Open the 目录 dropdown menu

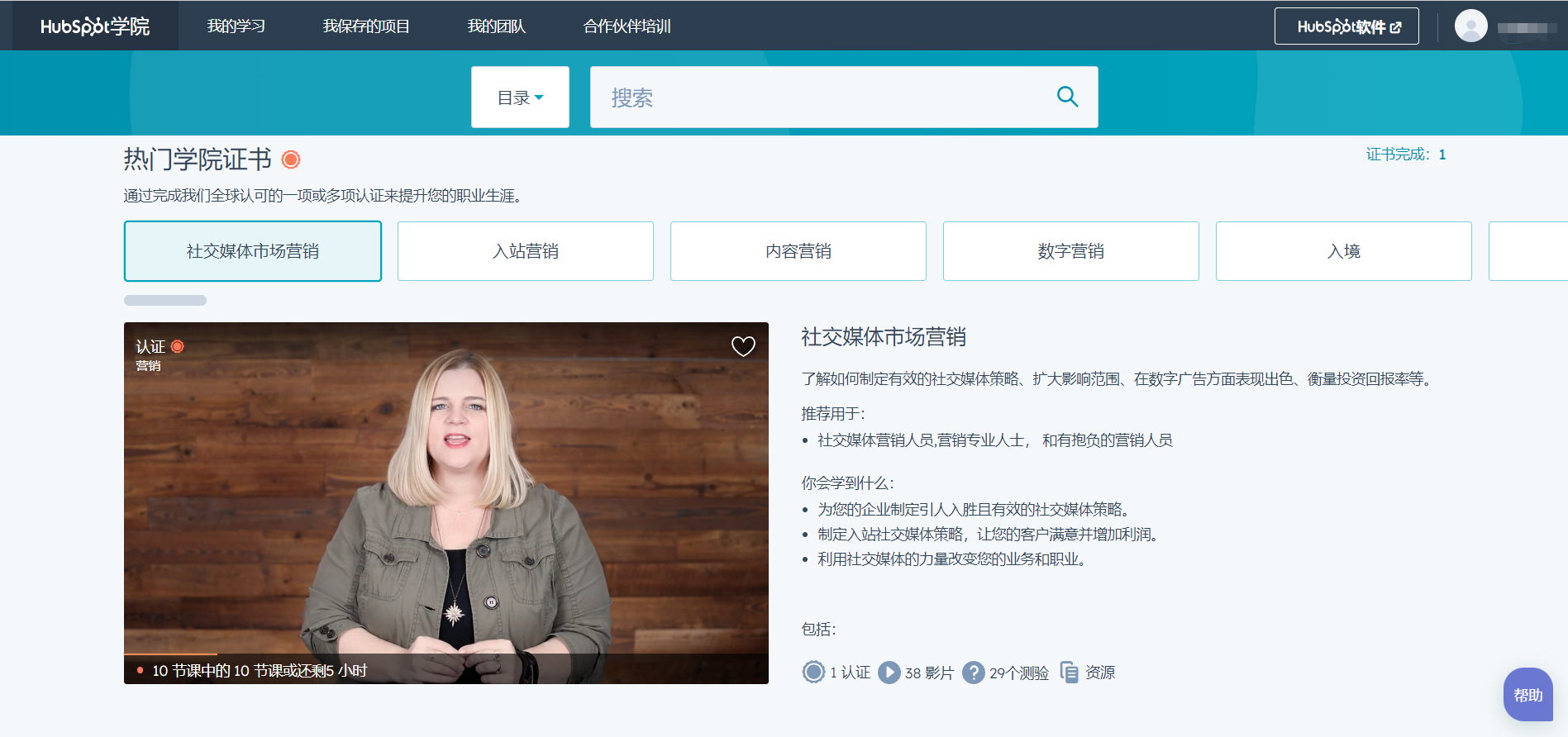[x=520, y=97]
